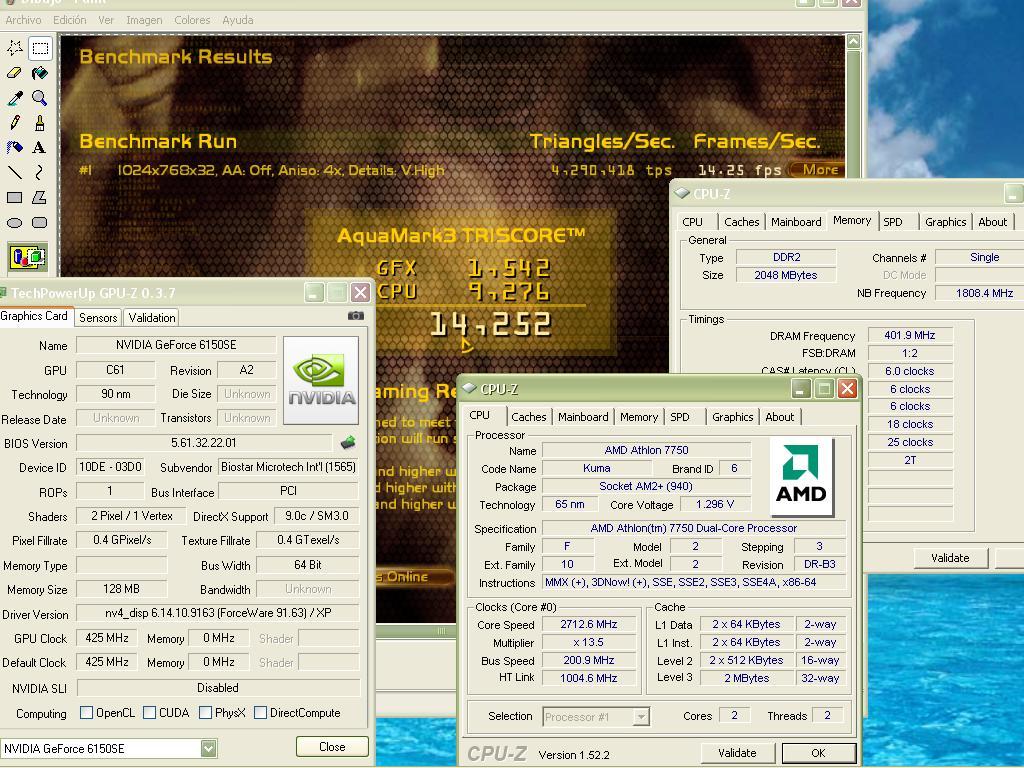Click the GPU-Z Name field NVIDIA GeForce 6150SE

pos(176,345)
